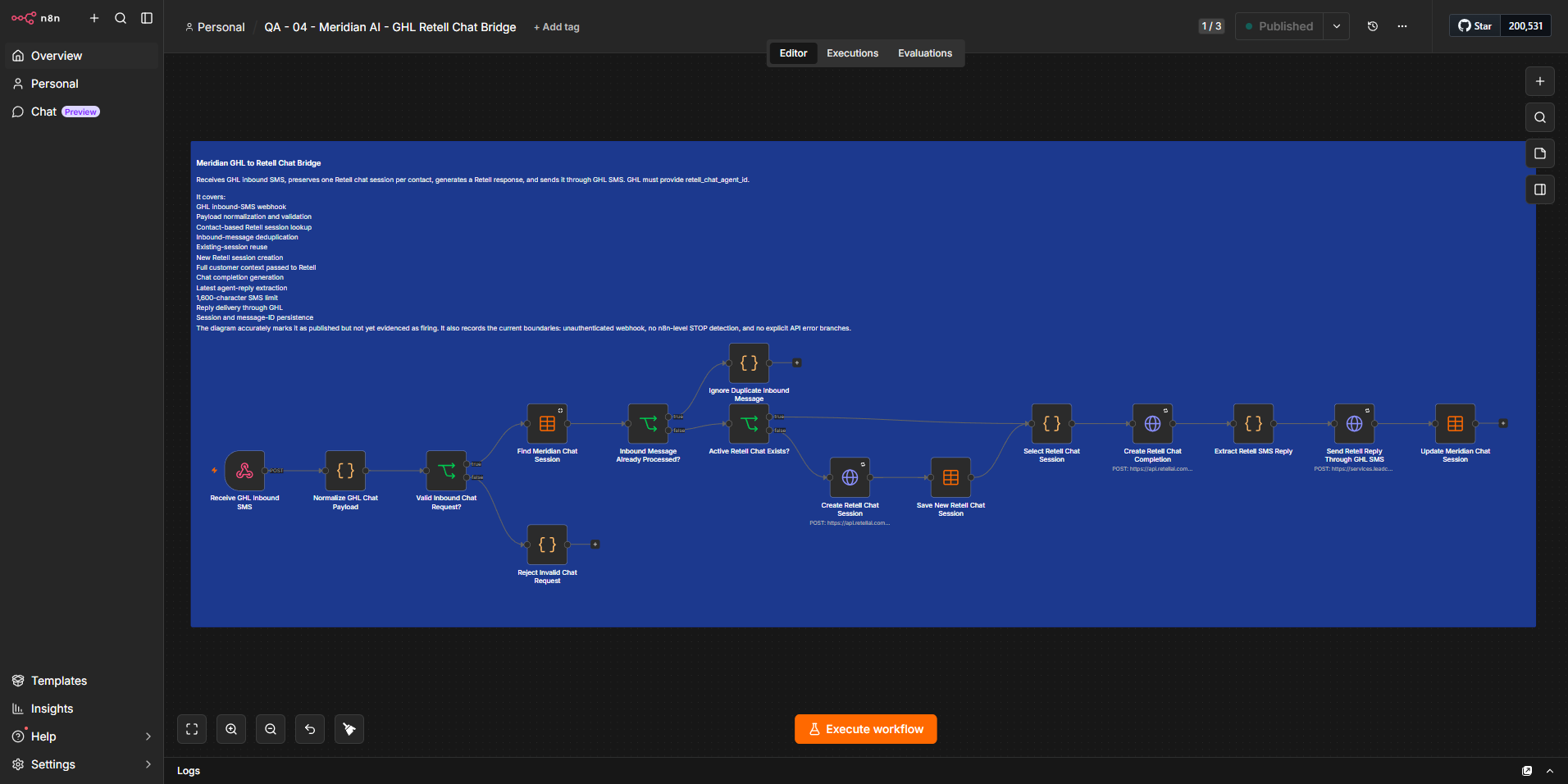Image resolution: width=1568 pixels, height=784 pixels.
Task: Select Inbound Message Already Processed? node
Action: pyautogui.click(x=648, y=424)
